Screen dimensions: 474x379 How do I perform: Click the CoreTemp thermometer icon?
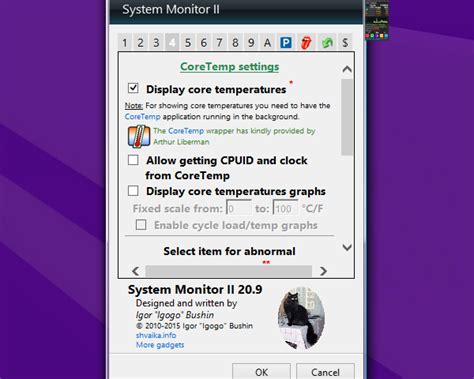[x=139, y=136]
